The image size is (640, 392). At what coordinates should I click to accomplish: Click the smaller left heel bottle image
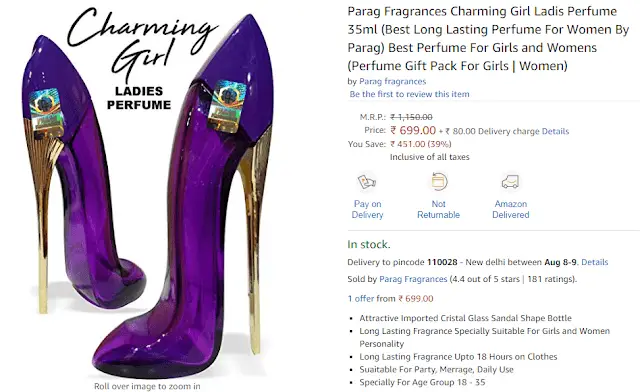[x=82, y=174]
